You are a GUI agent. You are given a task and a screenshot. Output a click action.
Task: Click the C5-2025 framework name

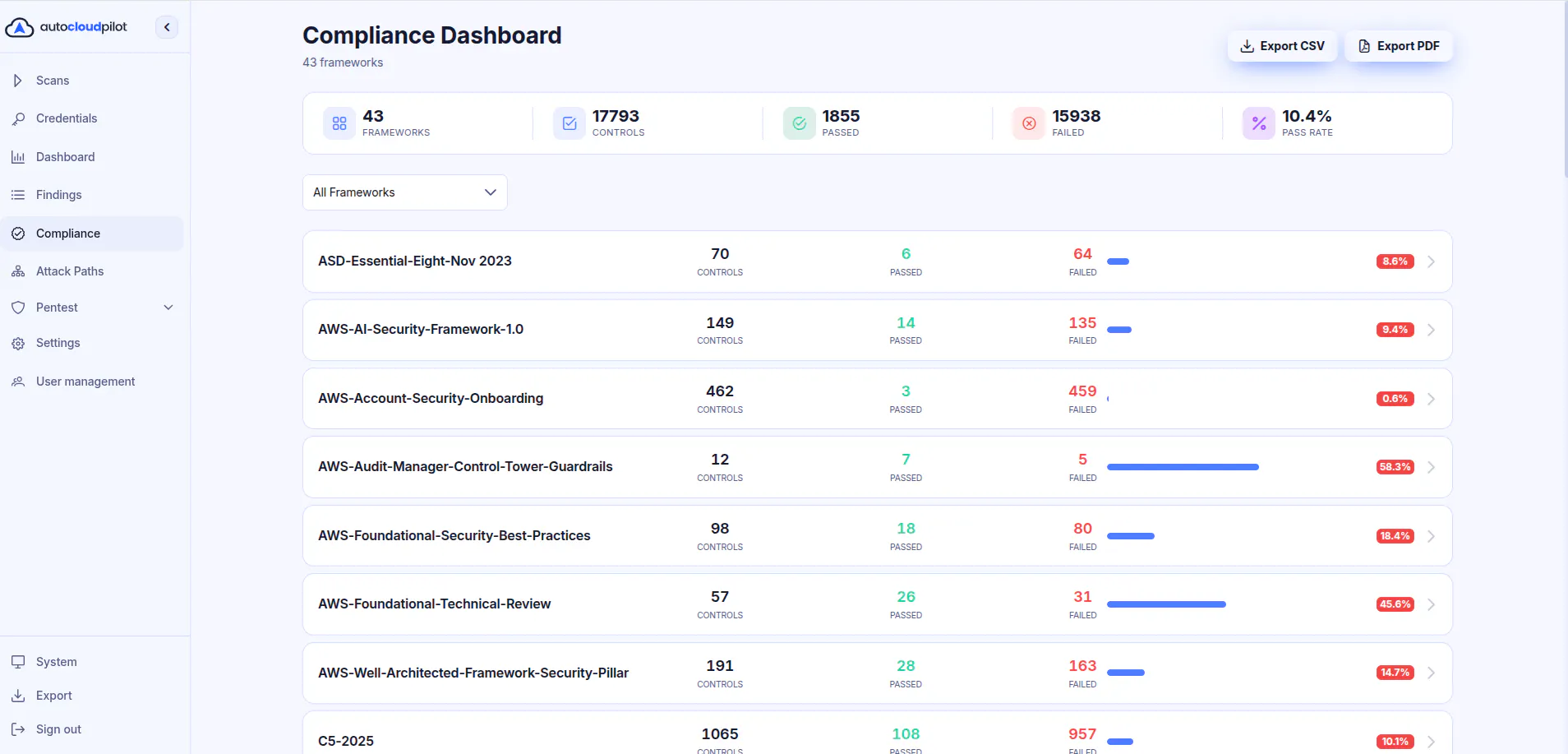(346, 741)
